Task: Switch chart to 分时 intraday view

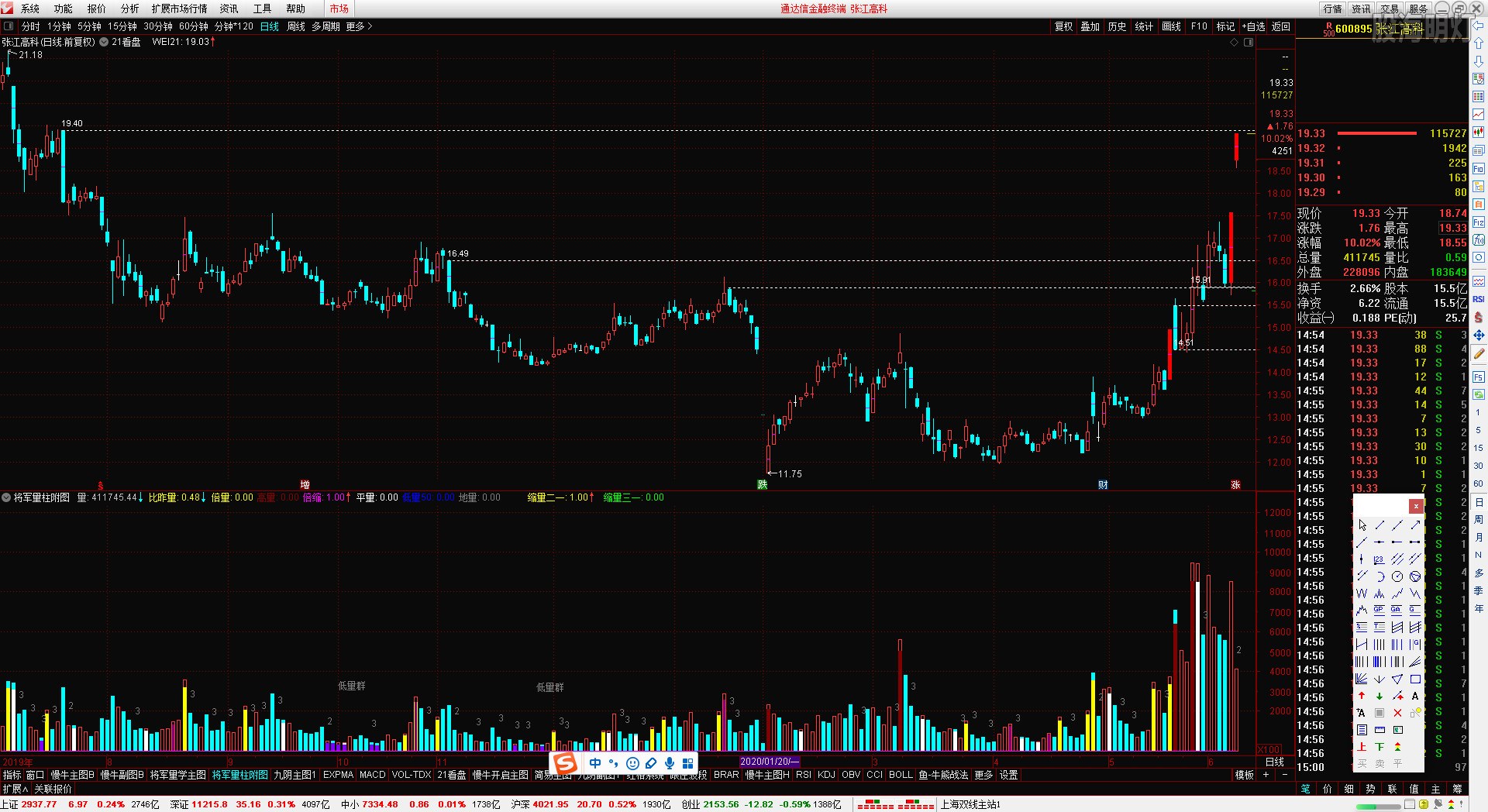Action: [31, 26]
